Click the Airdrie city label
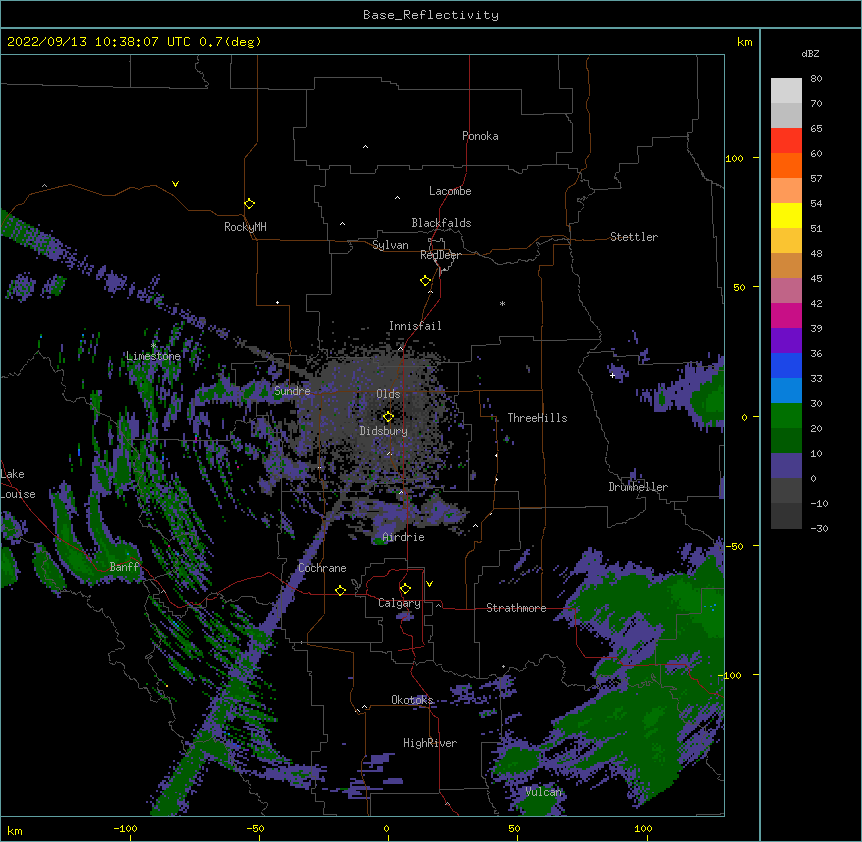Viewport: 862px width, 842px height. tap(403, 537)
